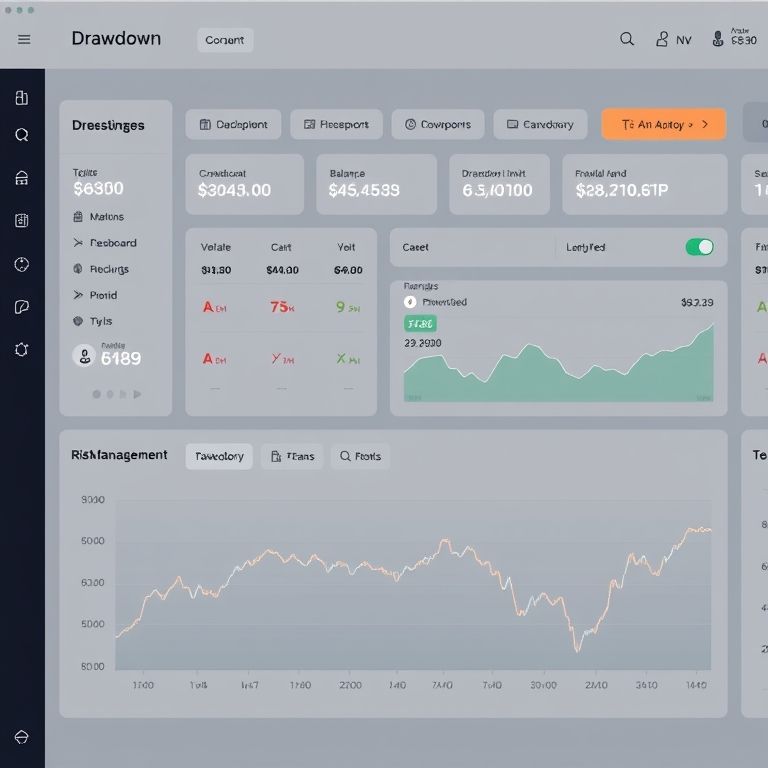Open the NV user profile icon
This screenshot has height=768, width=768.
pos(662,39)
